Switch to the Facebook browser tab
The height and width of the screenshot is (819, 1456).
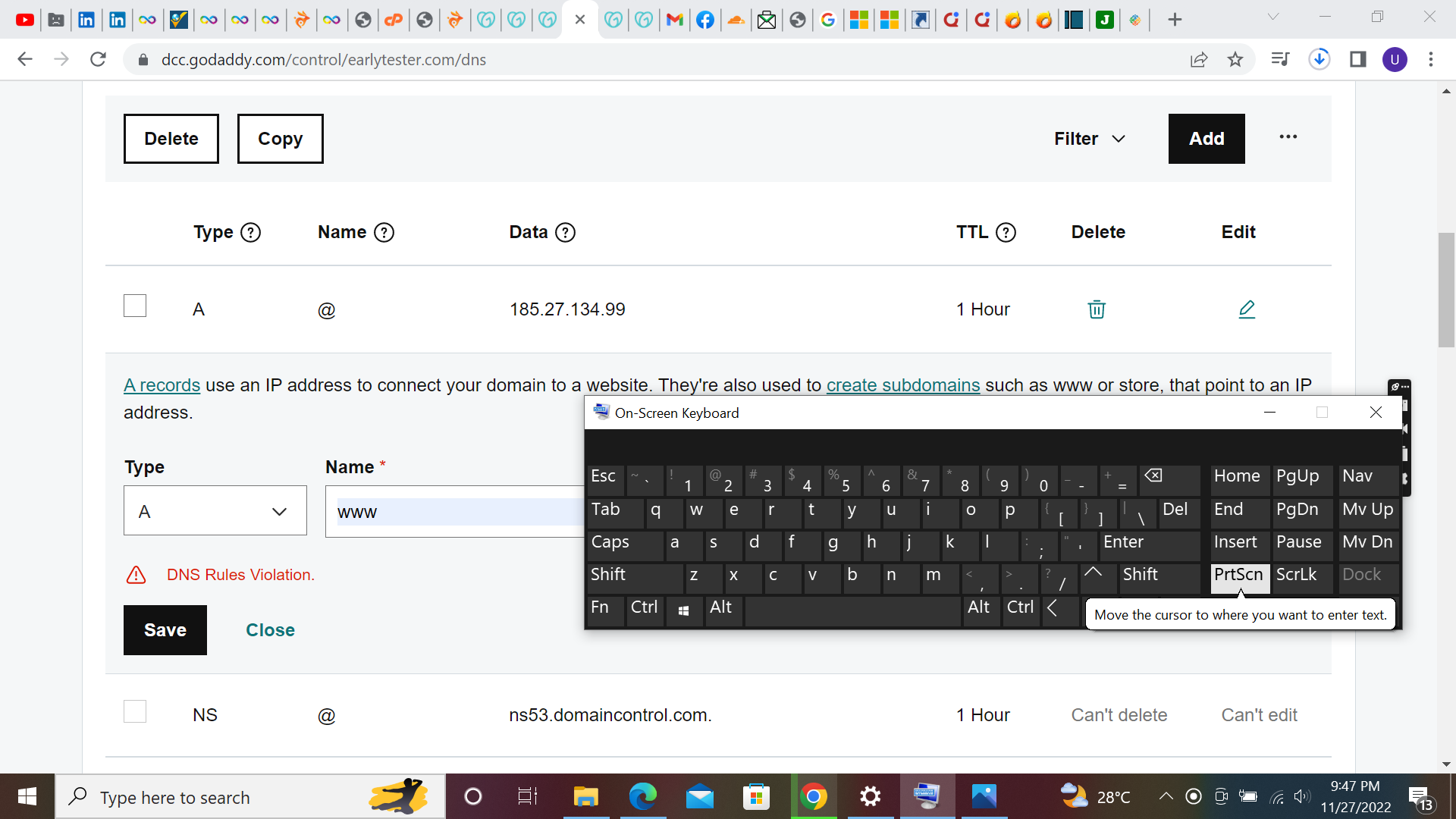coord(704,20)
